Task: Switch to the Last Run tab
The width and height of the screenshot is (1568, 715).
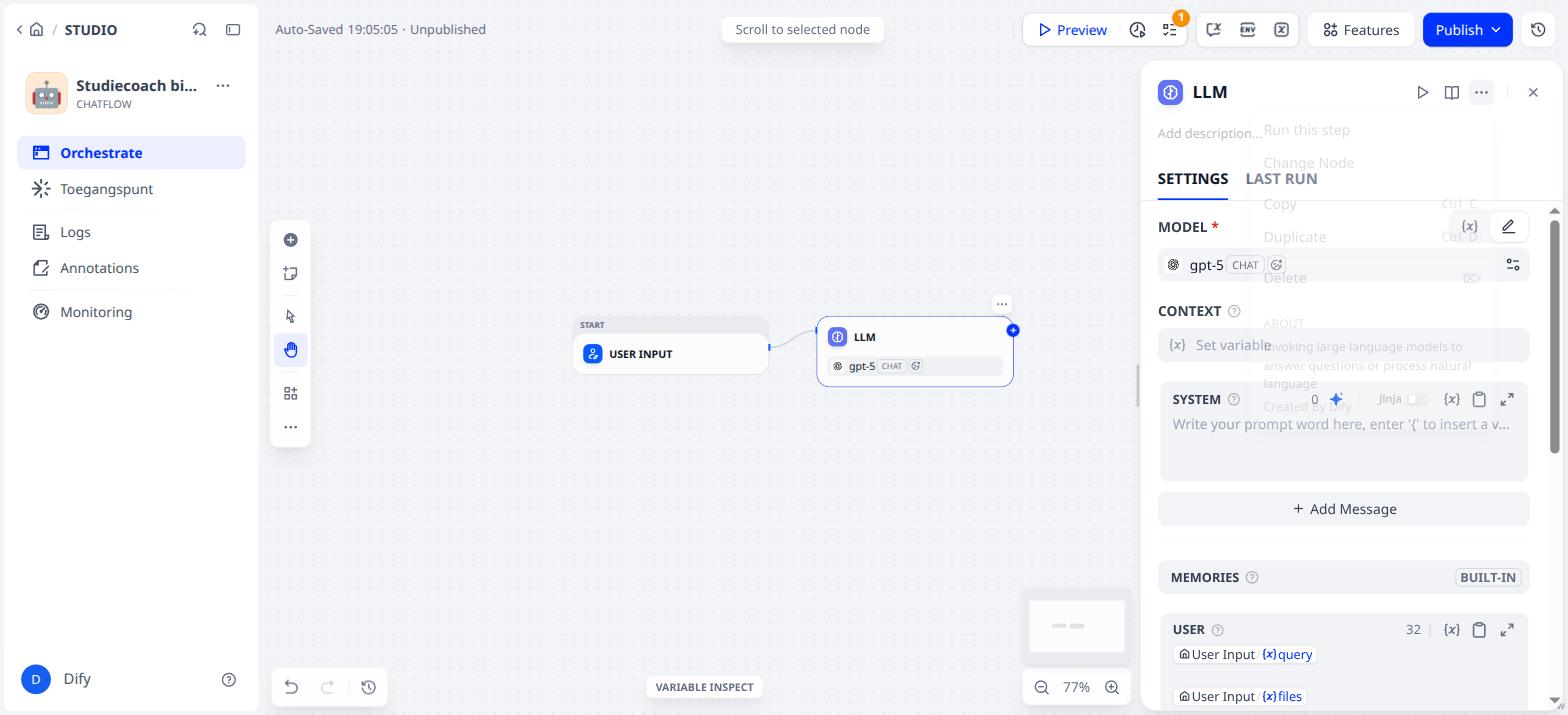Action: 1281,179
